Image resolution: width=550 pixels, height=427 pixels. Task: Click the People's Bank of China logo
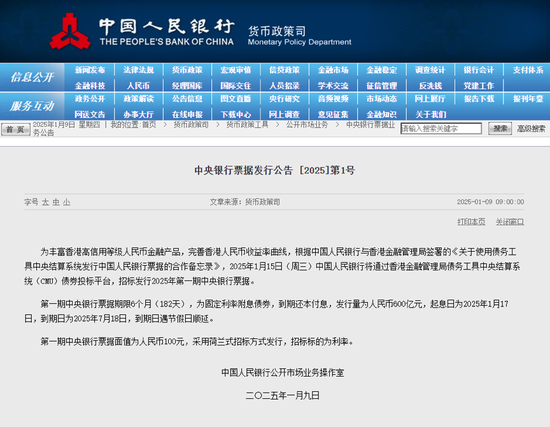click(x=70, y=31)
